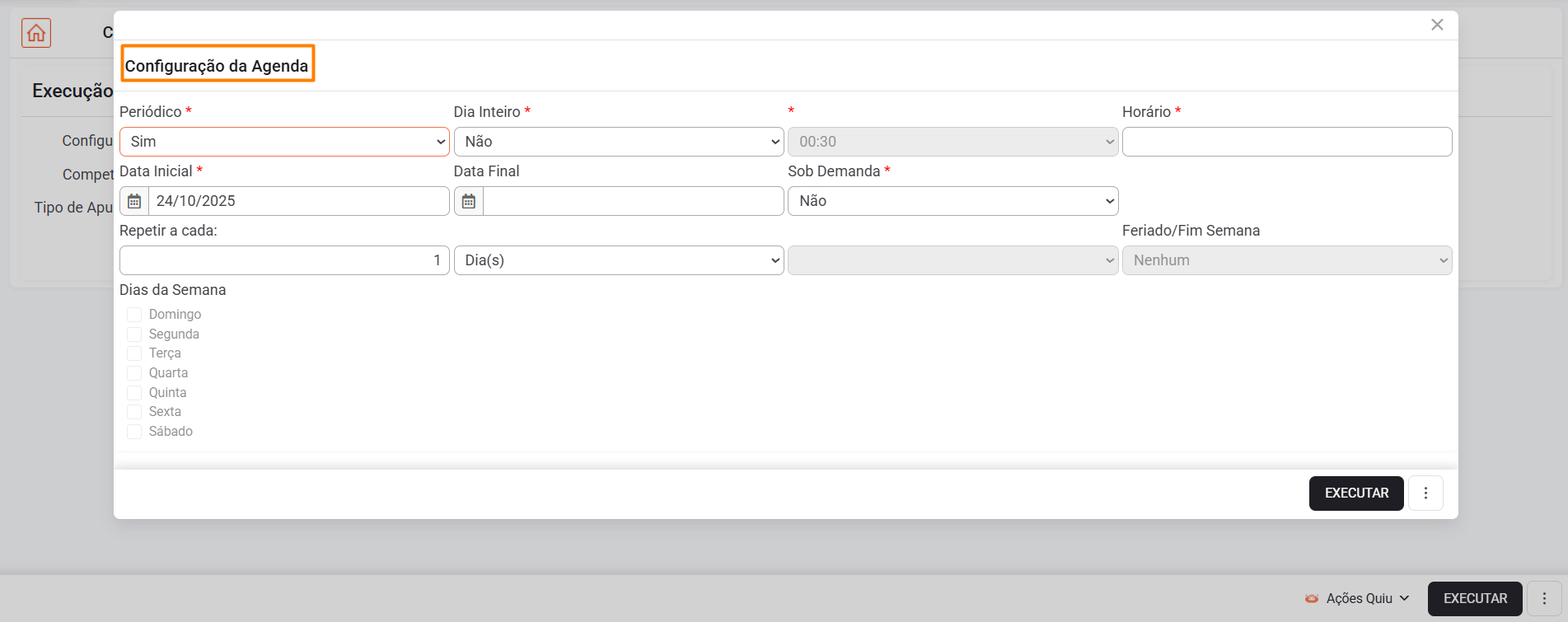Open the dialog's three-dot more options menu

1425,493
